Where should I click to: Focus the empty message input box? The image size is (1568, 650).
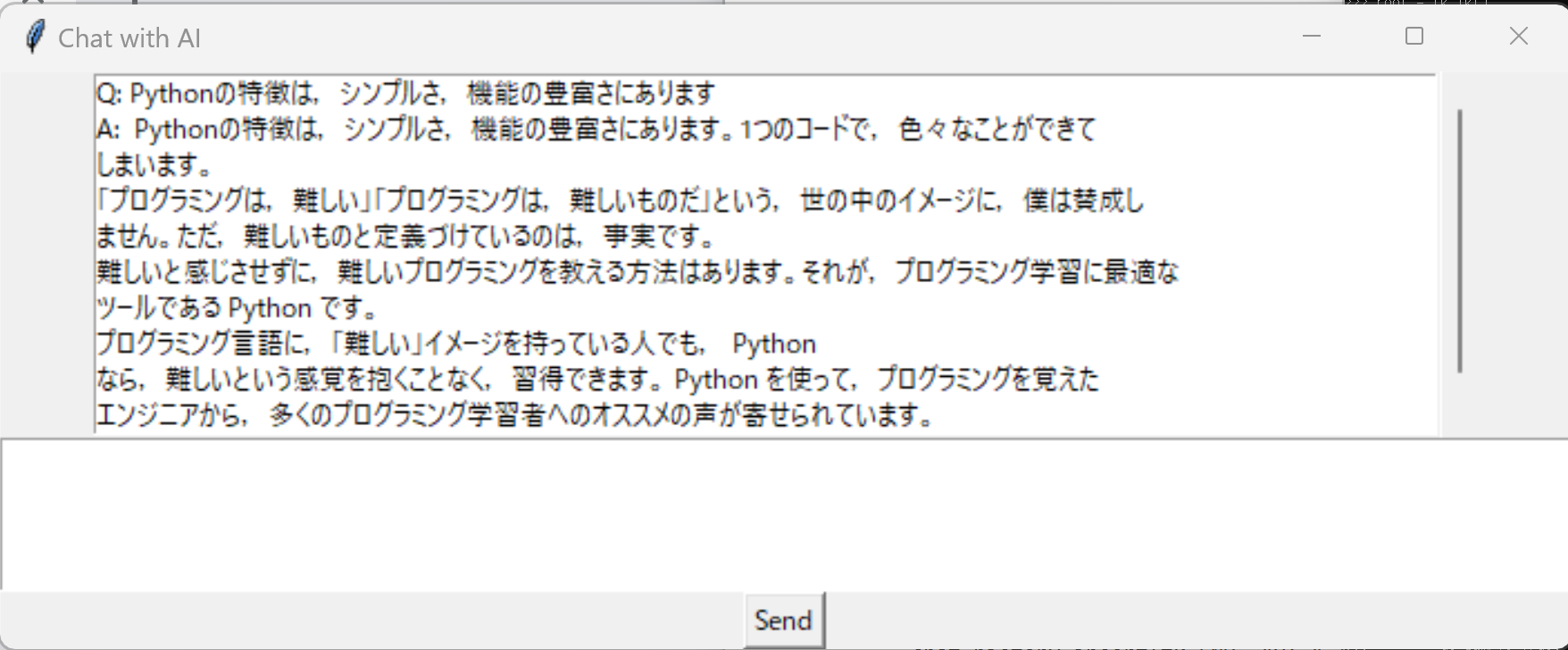click(x=784, y=514)
